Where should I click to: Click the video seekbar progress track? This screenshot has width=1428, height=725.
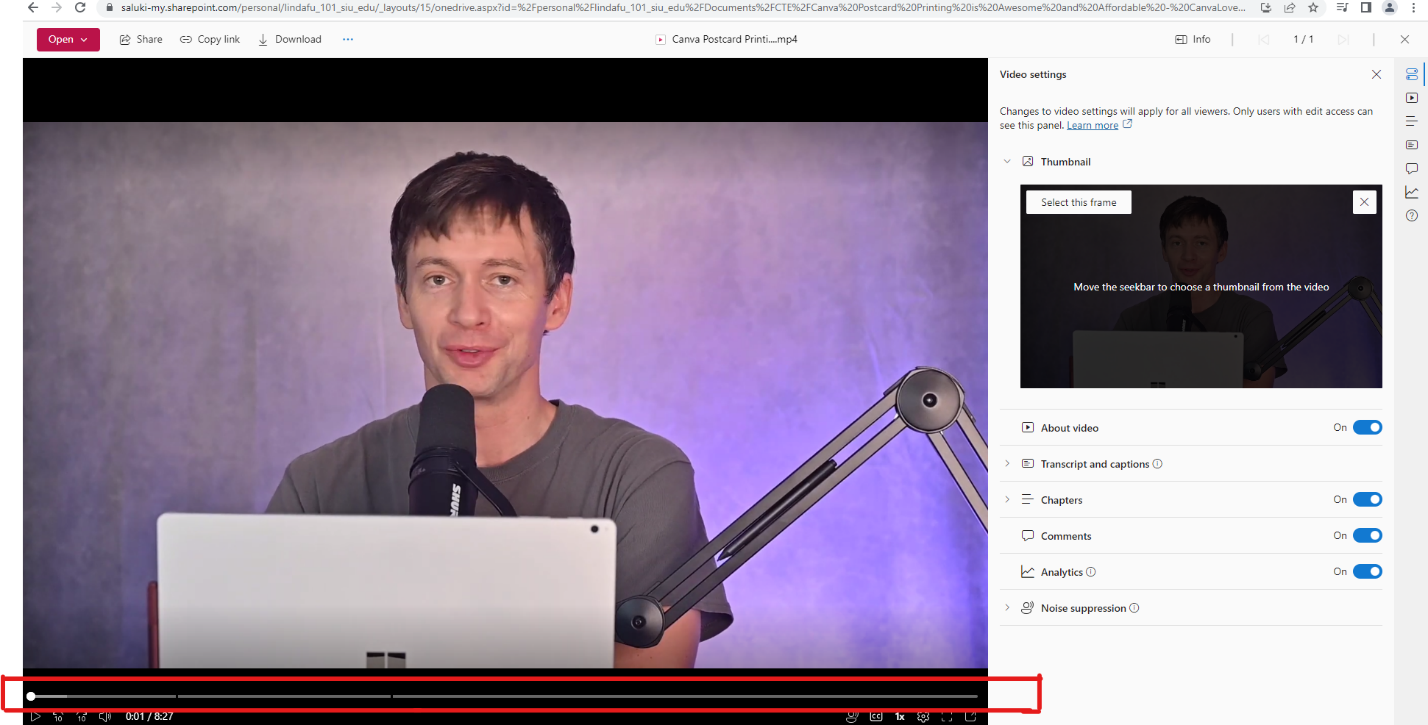coord(504,696)
